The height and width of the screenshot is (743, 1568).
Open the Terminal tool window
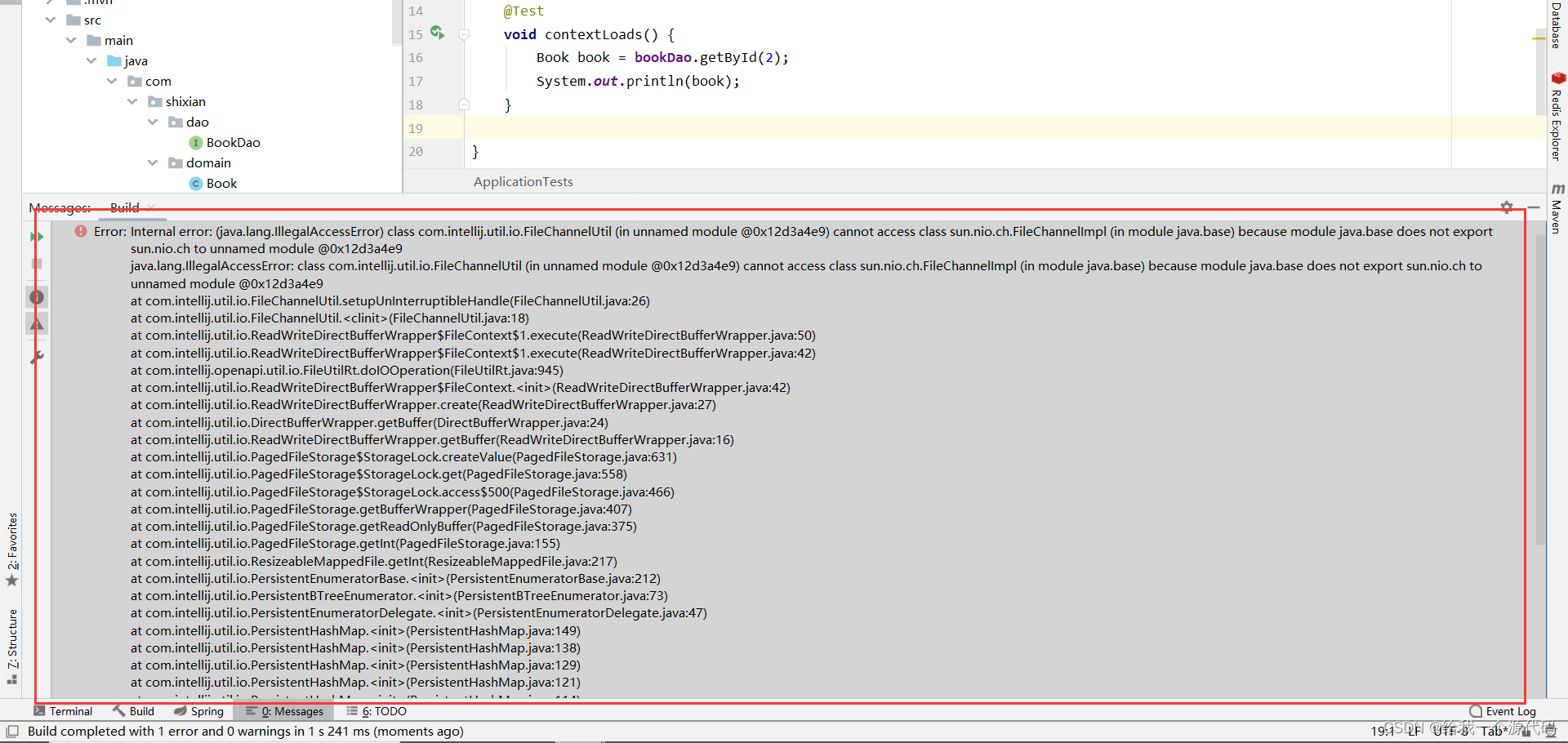(x=63, y=711)
